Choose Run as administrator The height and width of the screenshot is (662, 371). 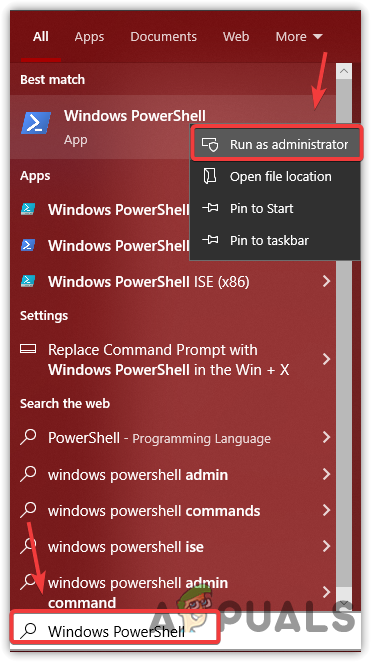tap(276, 144)
